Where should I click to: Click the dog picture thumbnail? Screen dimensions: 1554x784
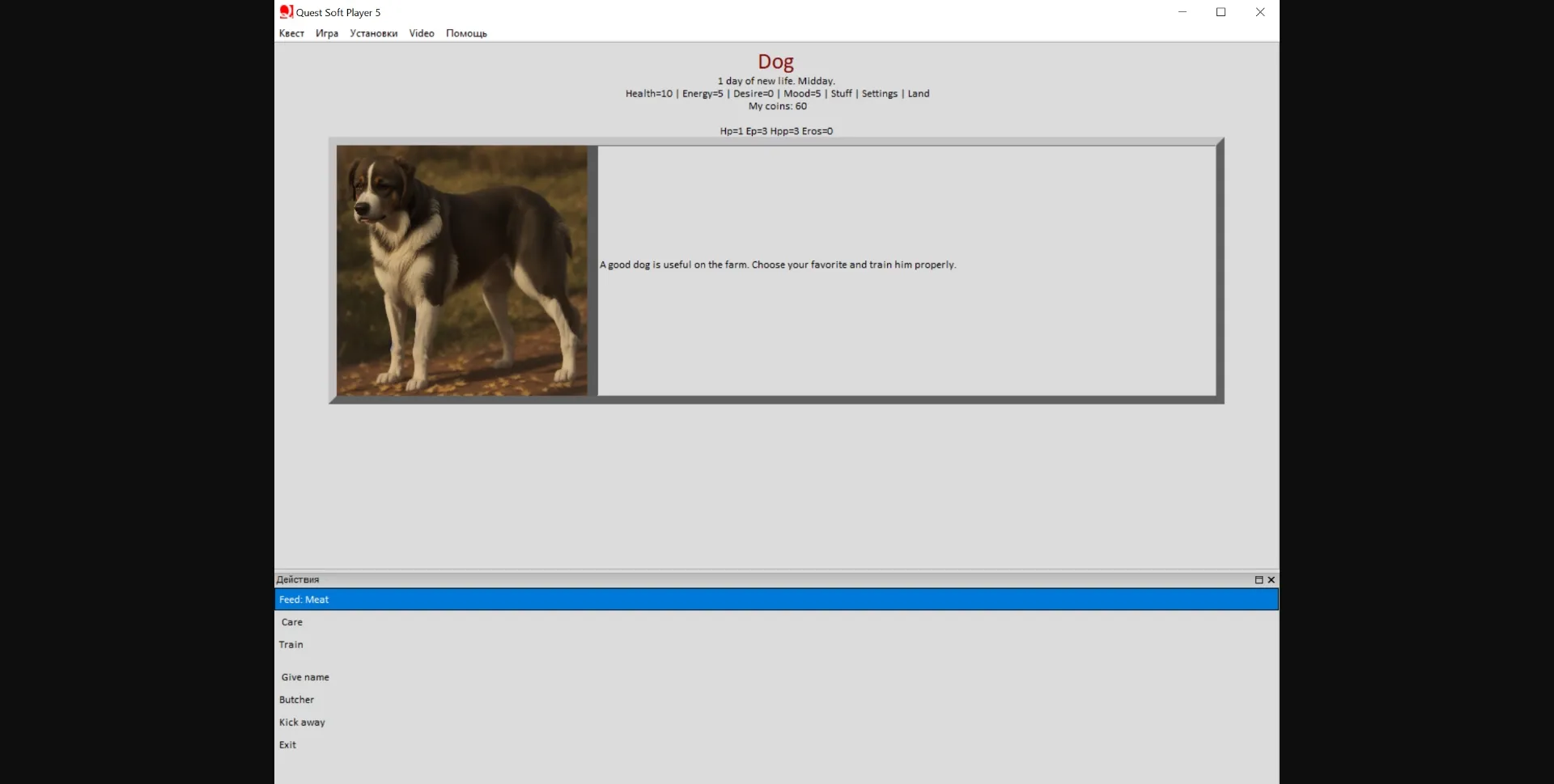(x=462, y=270)
